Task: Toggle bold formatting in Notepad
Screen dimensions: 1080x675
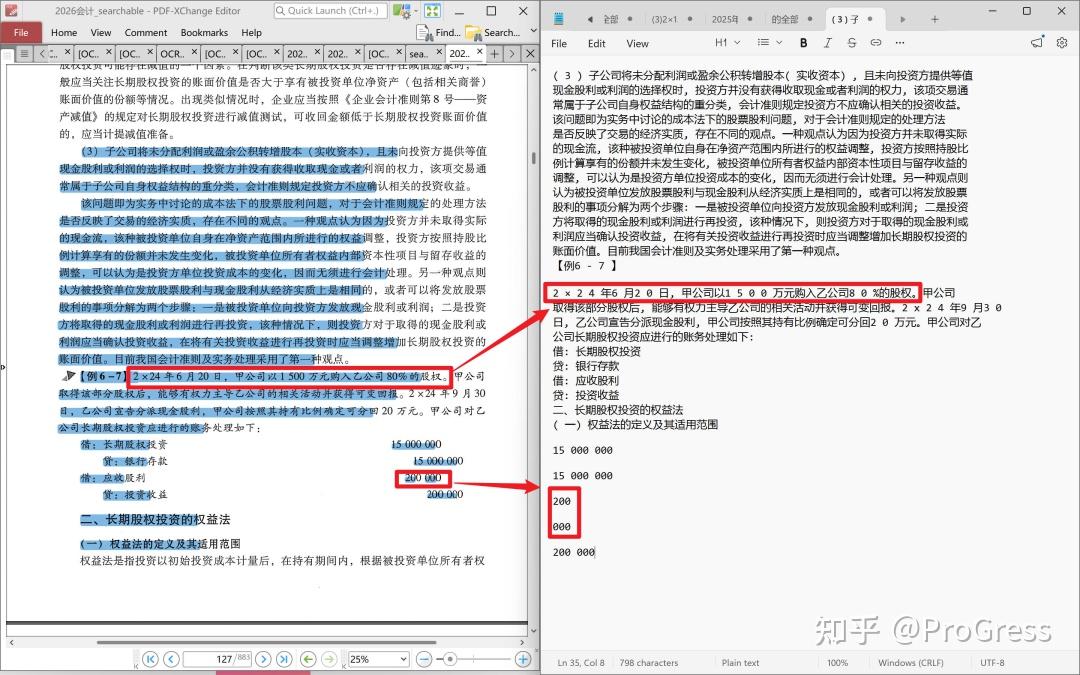Action: pyautogui.click(x=803, y=43)
